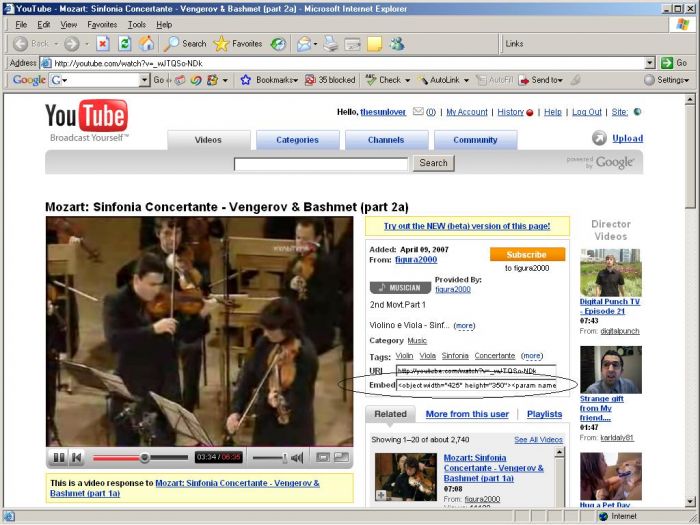Viewport: 700px width, 525px height.
Task: Click the Send to toolbar button
Action: pyautogui.click(x=541, y=80)
